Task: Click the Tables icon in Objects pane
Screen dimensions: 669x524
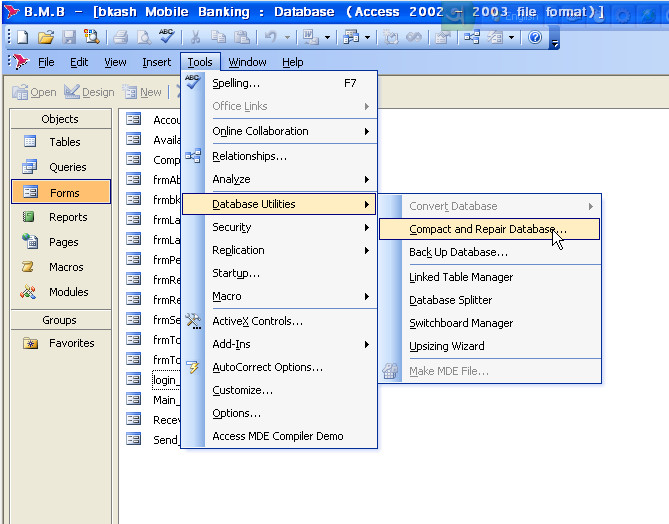Action: tap(30, 142)
